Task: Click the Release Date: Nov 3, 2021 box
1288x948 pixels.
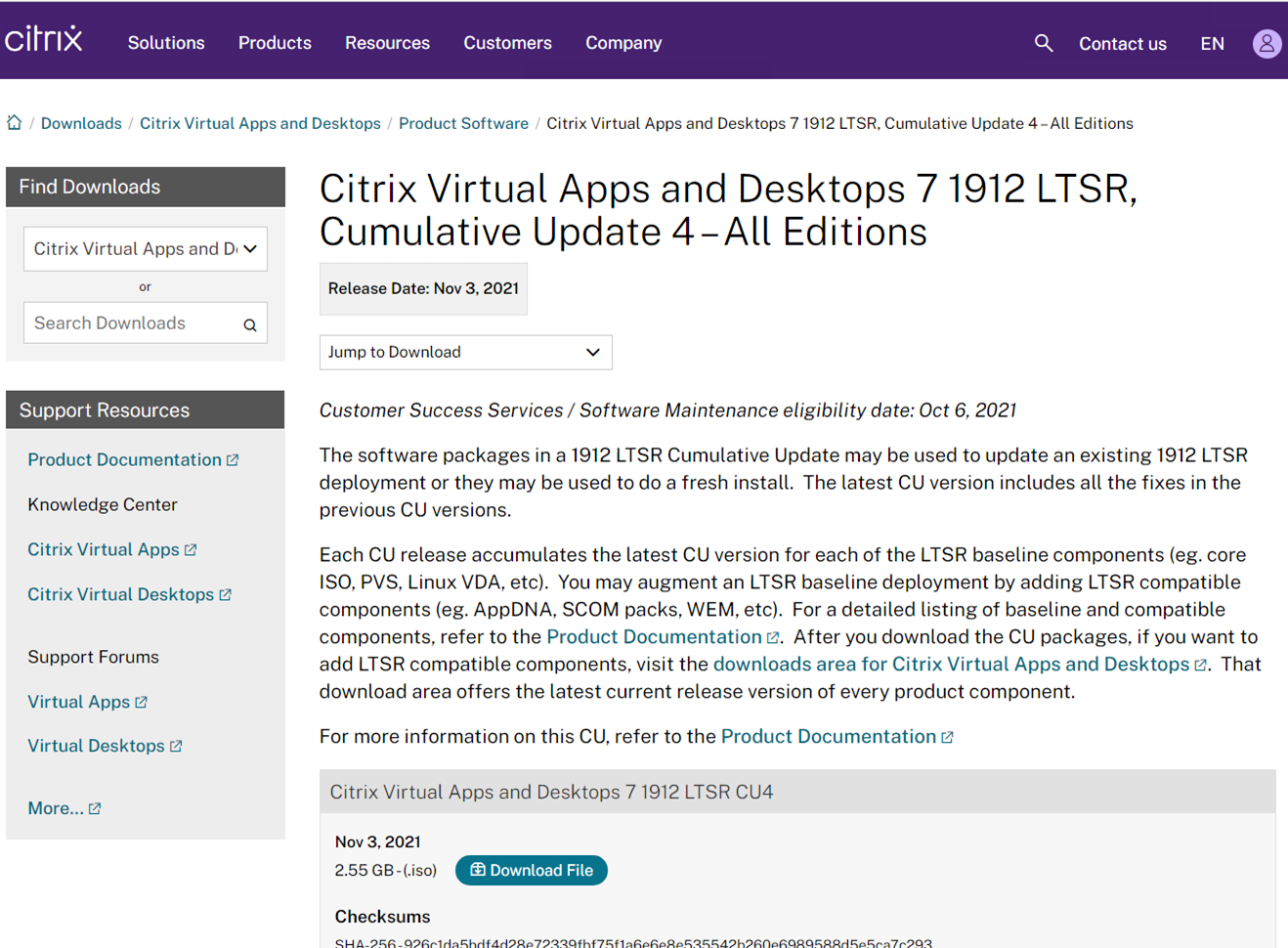Action: tap(423, 289)
